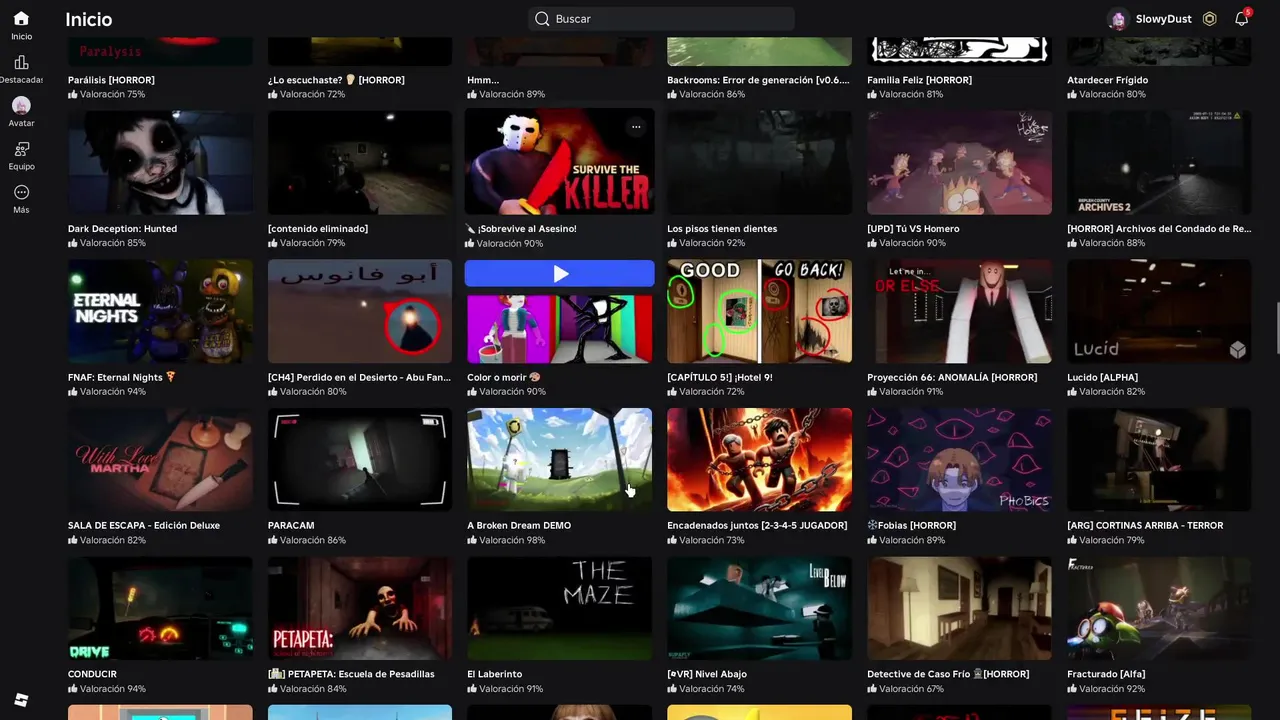Image resolution: width=1280 pixels, height=720 pixels.
Task: Open Detective de Caso Frío thumbnail
Action: tap(960, 608)
